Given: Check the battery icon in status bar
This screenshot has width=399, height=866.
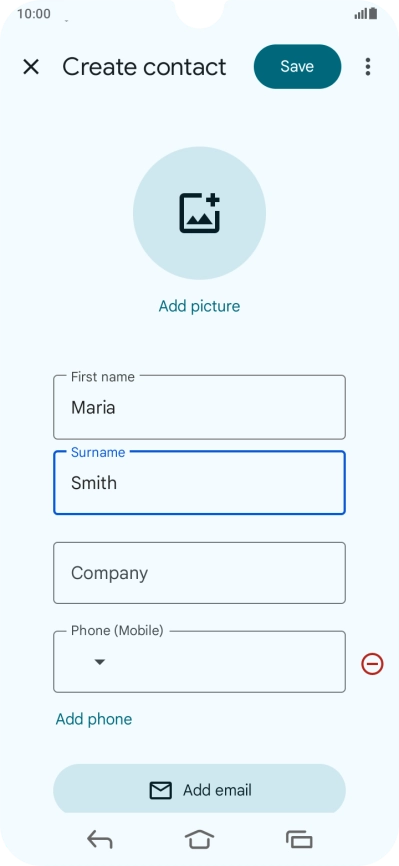Looking at the screenshot, I should pos(374,13).
